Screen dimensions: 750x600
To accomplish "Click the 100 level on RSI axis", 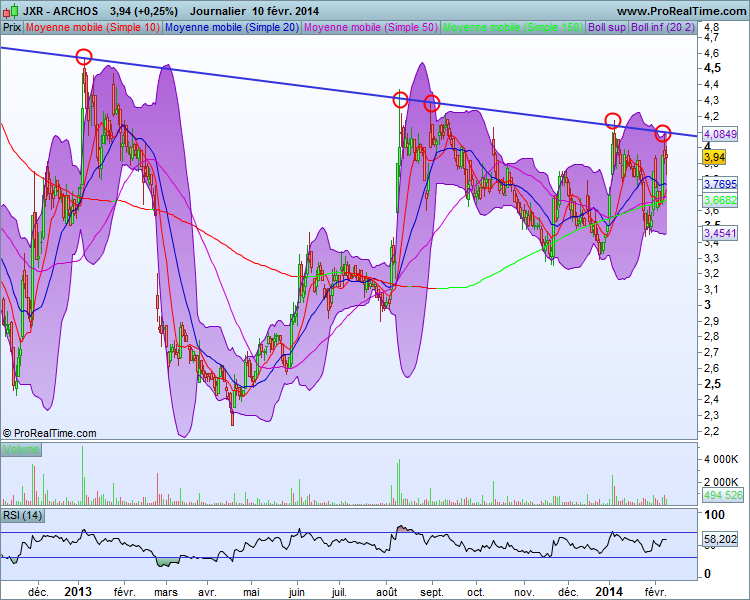I will (715, 515).
